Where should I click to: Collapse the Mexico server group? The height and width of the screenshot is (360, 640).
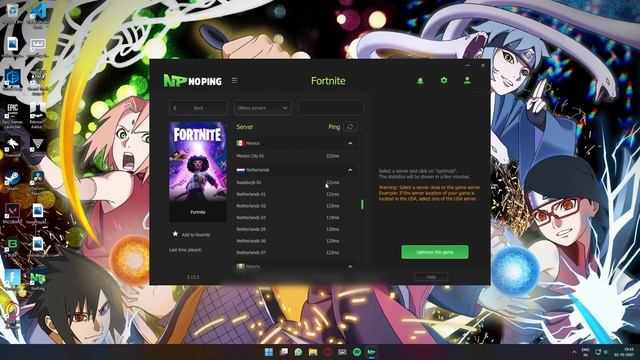[x=350, y=143]
